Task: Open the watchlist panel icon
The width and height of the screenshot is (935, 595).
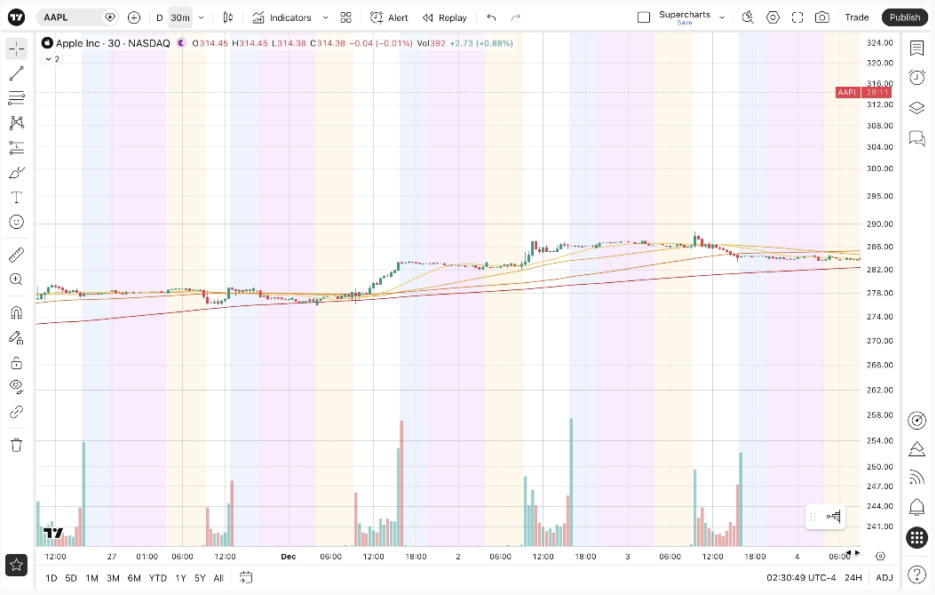Action: pyautogui.click(x=917, y=48)
